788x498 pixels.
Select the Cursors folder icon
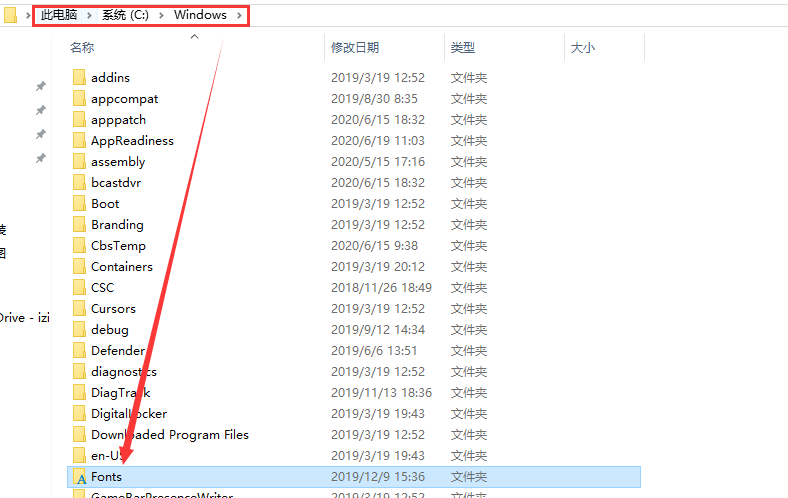tap(79, 308)
